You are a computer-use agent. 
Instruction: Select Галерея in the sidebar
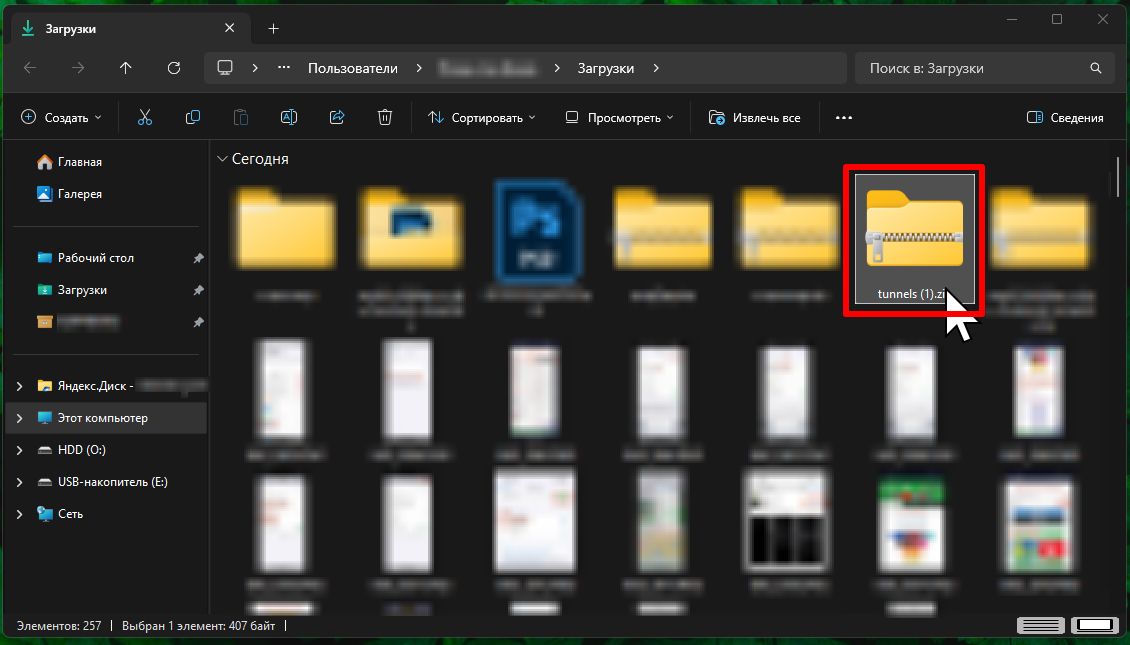pos(79,194)
